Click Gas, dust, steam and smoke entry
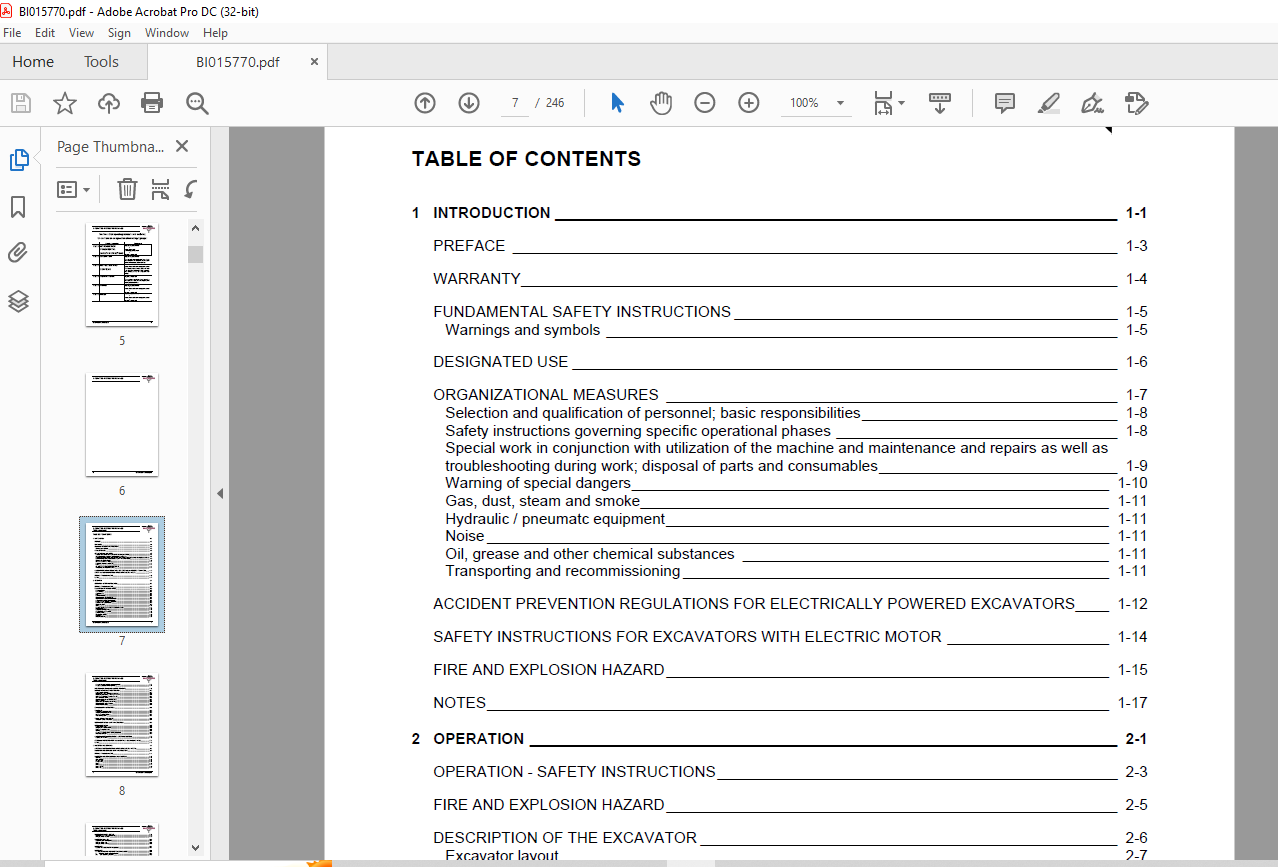This screenshot has width=1278, height=867. 796,501
